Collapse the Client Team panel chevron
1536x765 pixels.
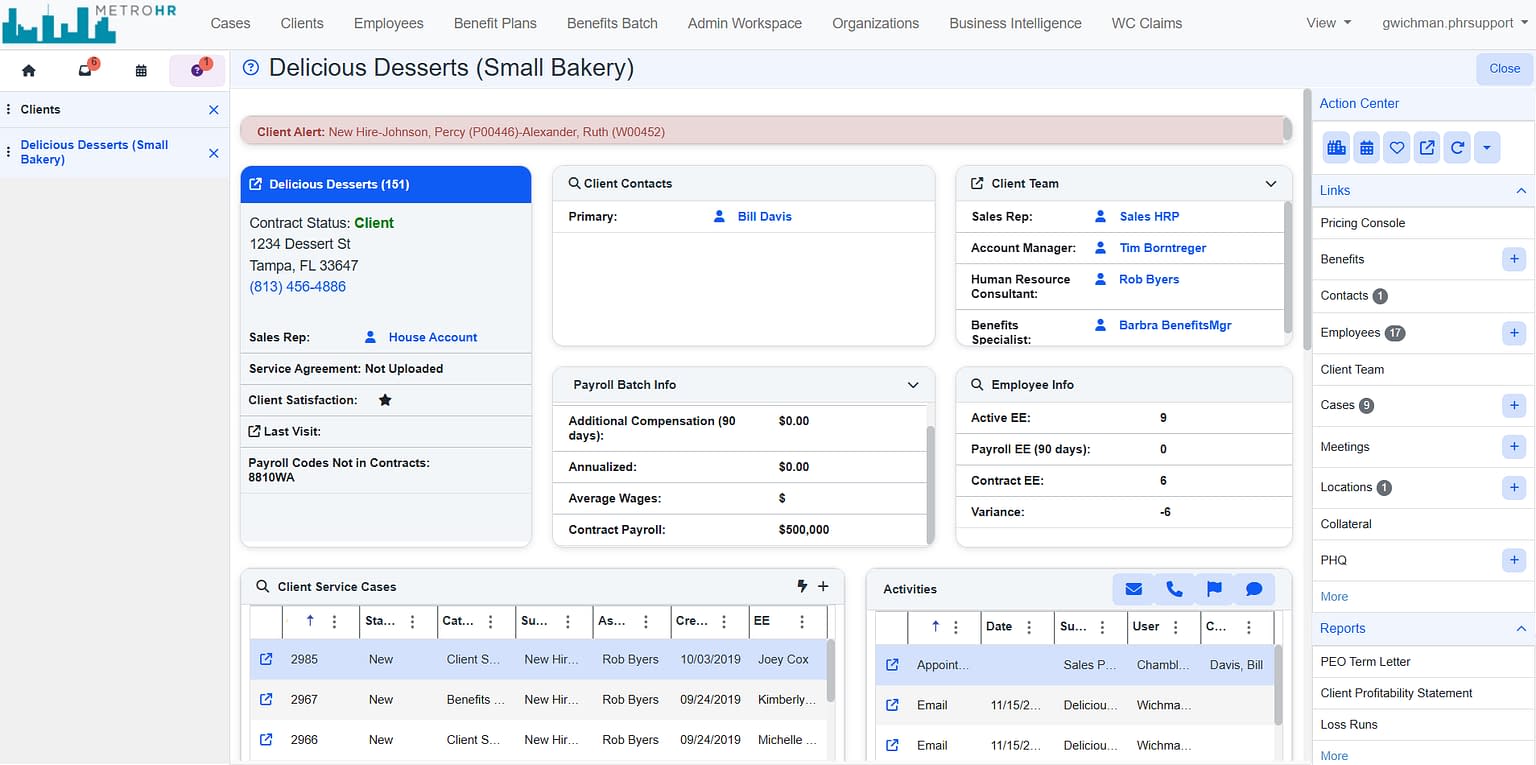(1271, 184)
